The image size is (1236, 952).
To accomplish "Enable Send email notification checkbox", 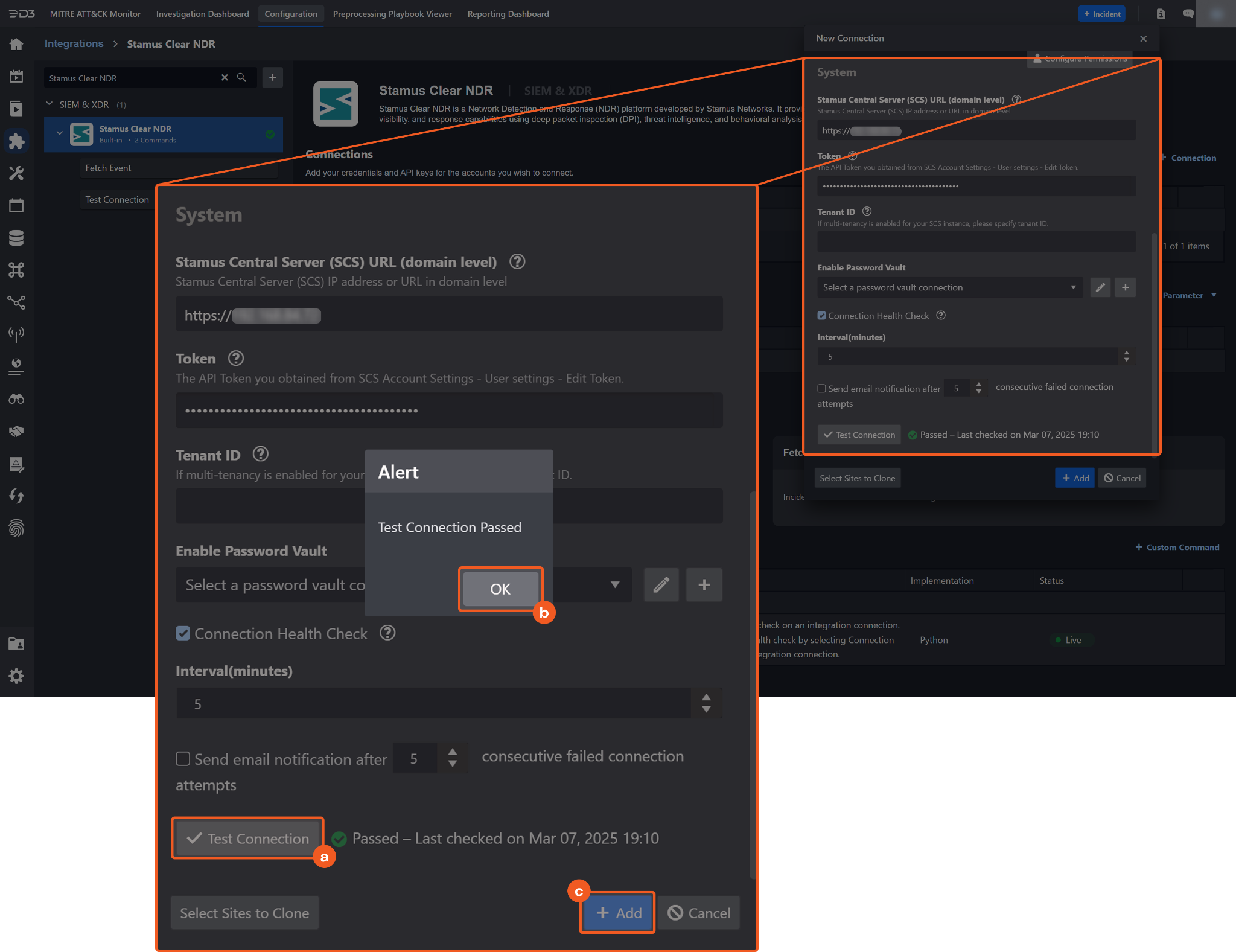I will point(183,759).
